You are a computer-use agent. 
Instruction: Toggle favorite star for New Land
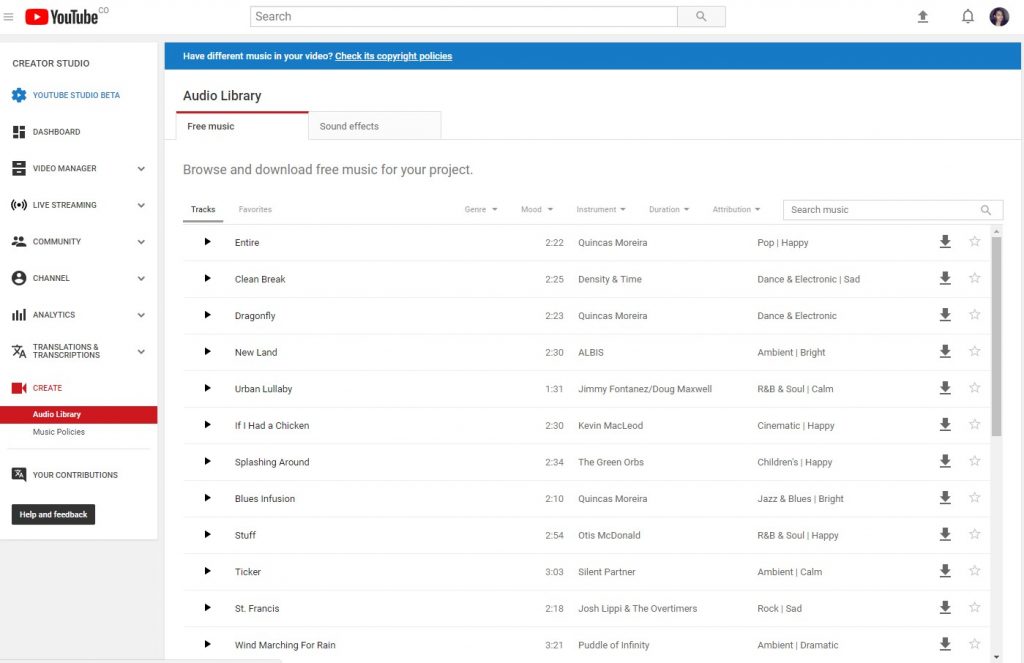click(x=974, y=351)
